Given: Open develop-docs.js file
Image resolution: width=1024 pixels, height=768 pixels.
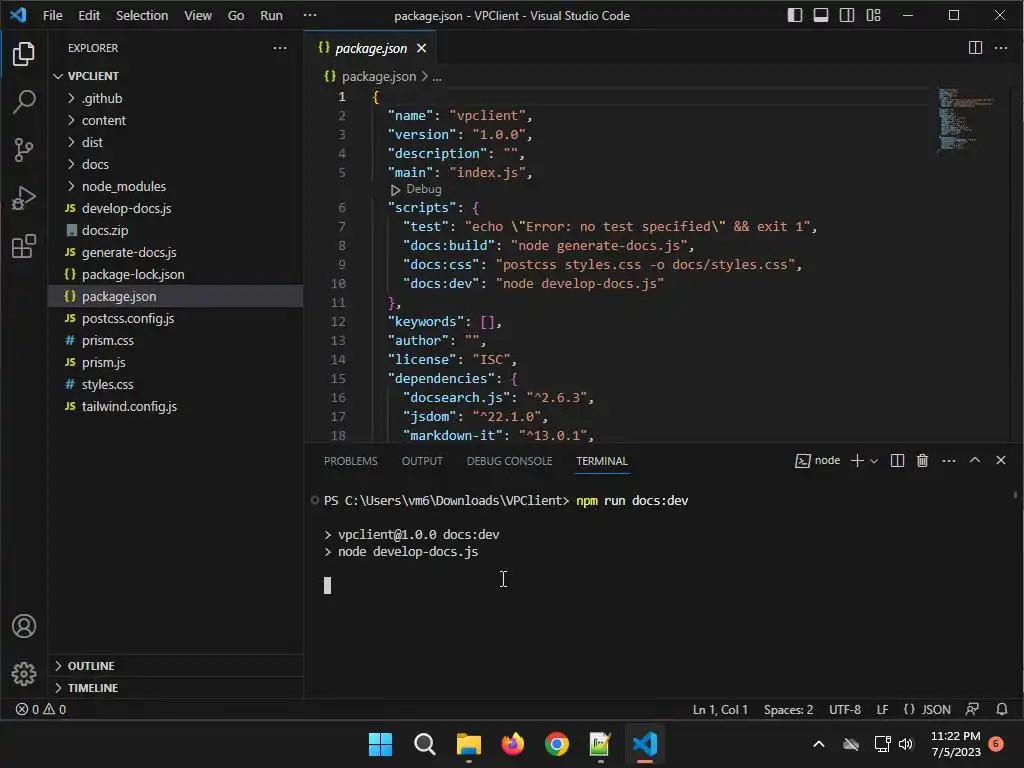Looking at the screenshot, I should pos(176,208).
